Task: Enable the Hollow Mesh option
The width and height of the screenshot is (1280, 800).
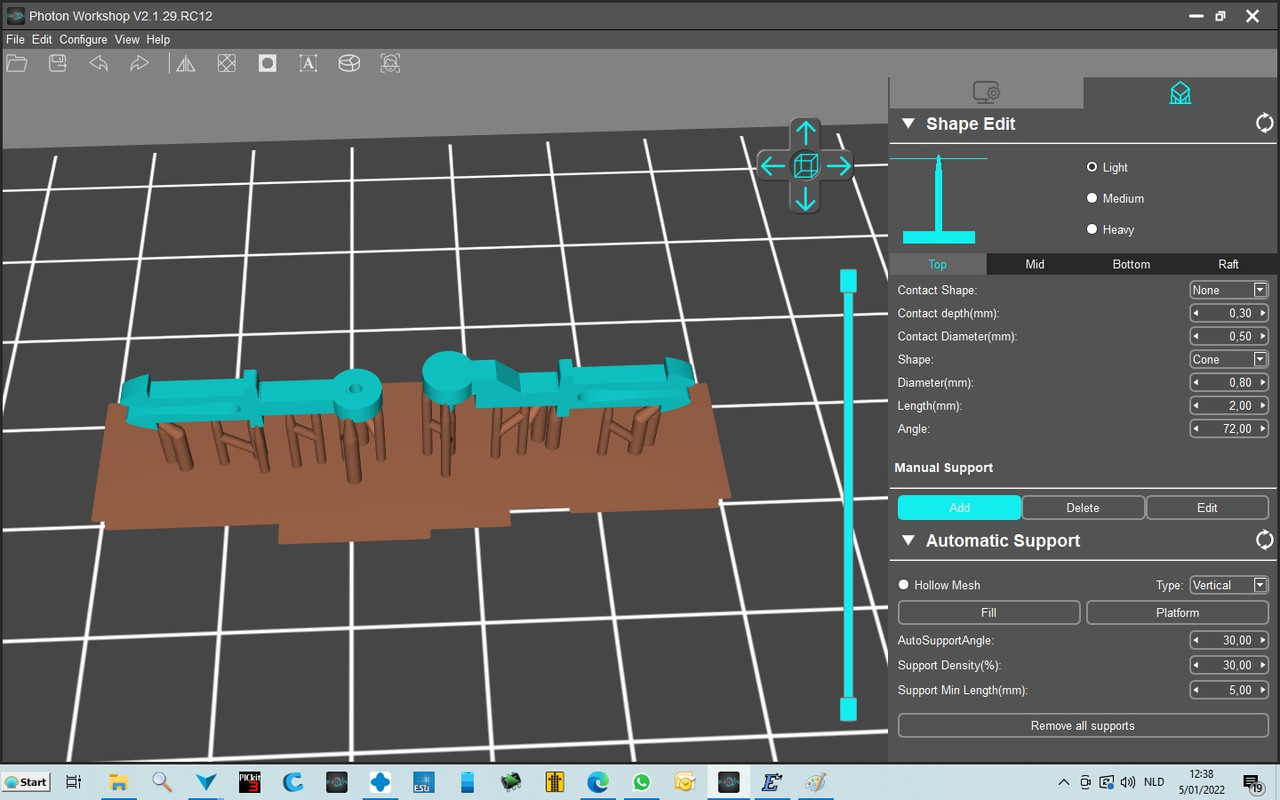Action: [x=904, y=585]
